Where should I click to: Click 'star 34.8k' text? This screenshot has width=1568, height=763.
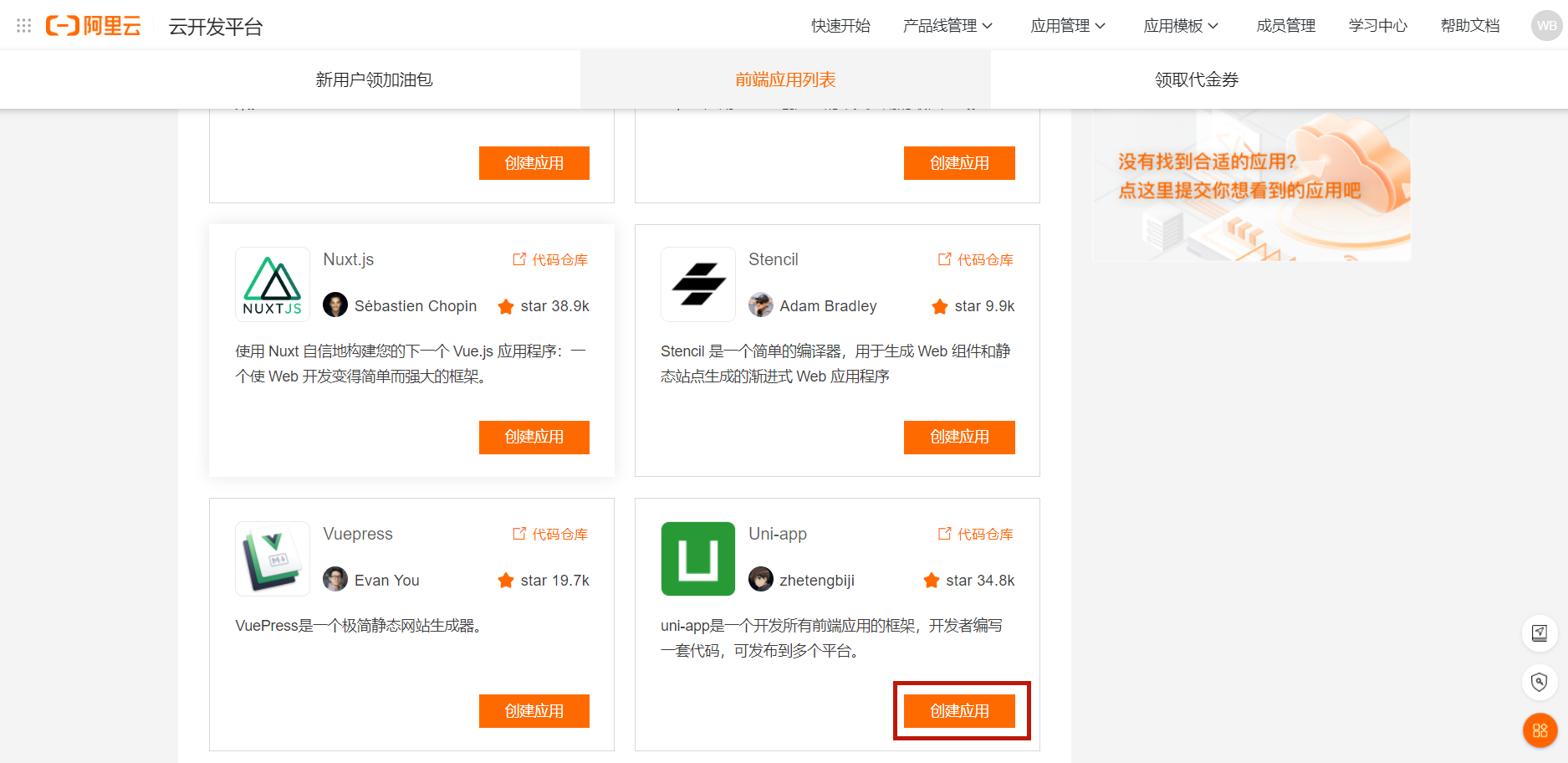(x=980, y=581)
